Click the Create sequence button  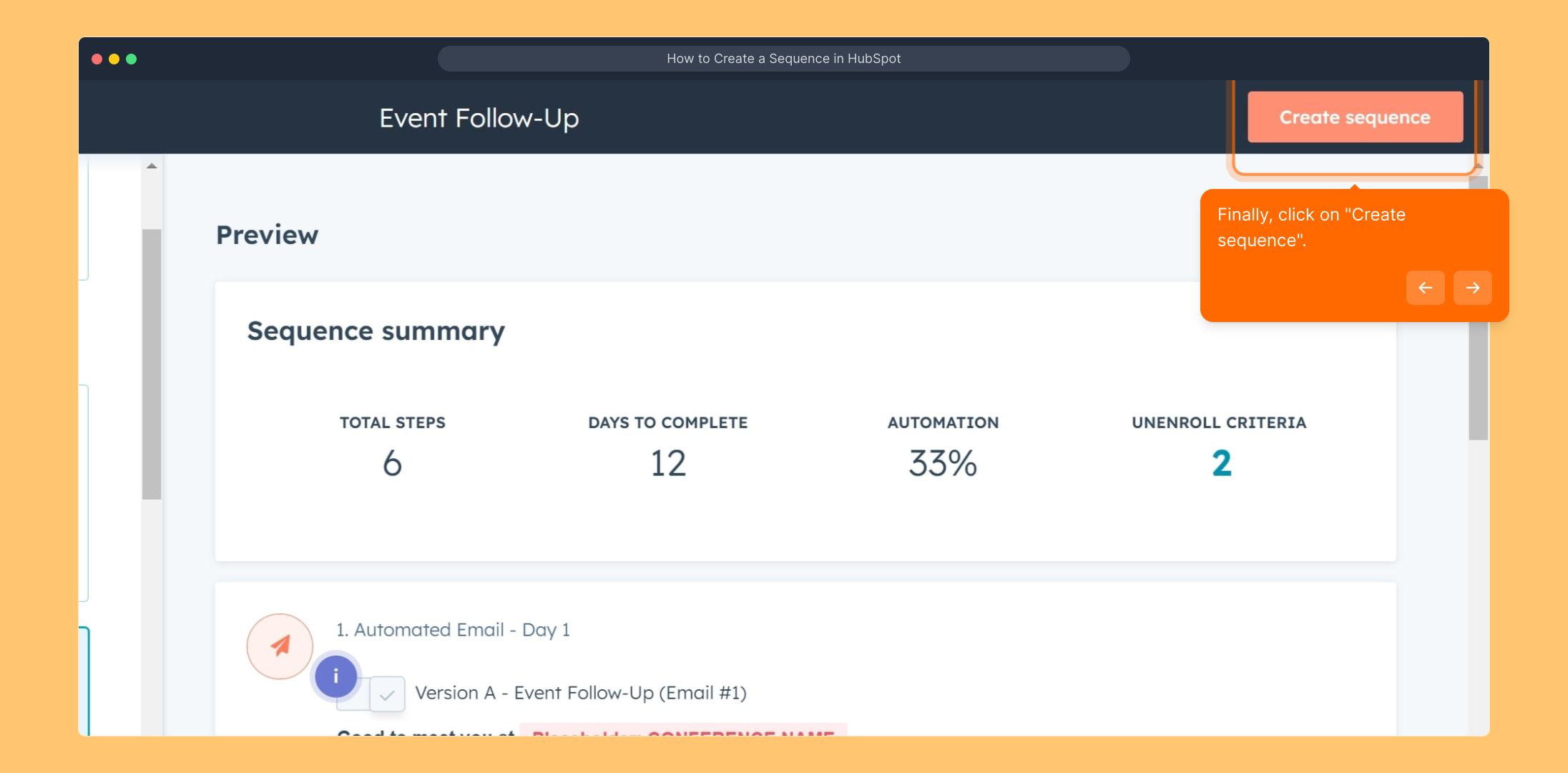coord(1355,117)
